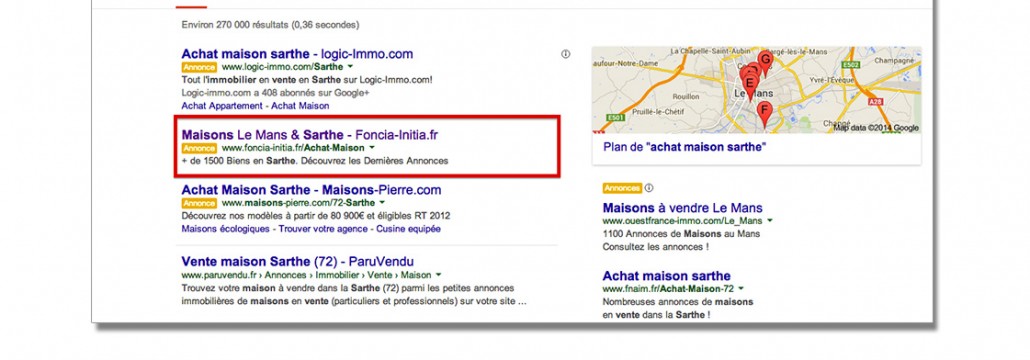
Task: Click yellow Annonce badge under Foncia-Initia
Action: 199,148
